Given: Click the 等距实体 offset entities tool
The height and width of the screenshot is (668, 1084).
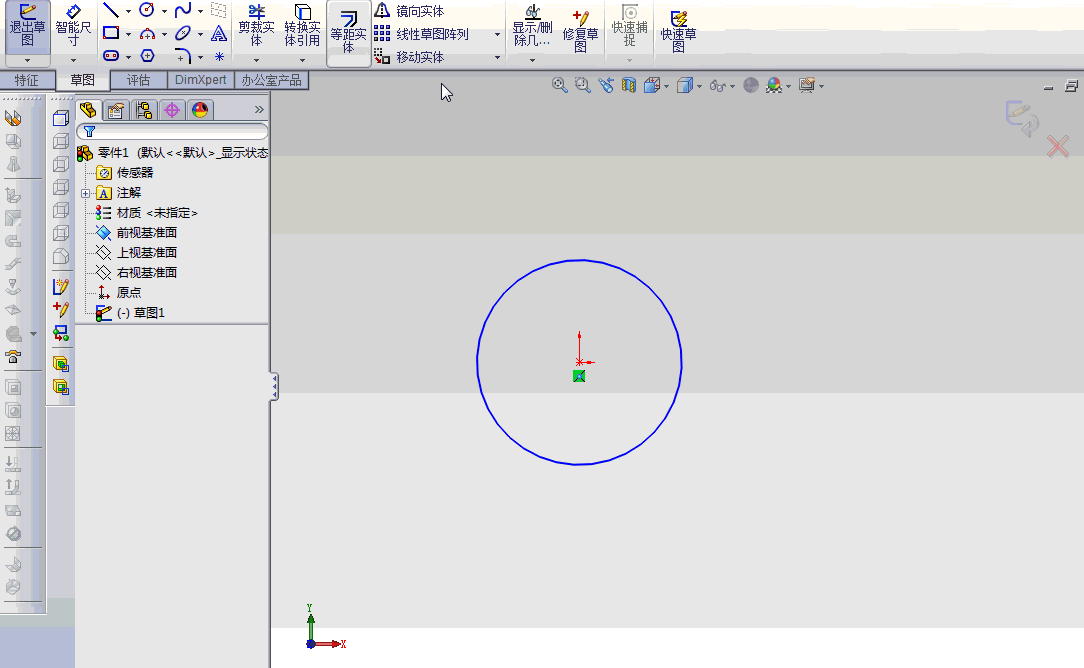Looking at the screenshot, I should pos(348,33).
